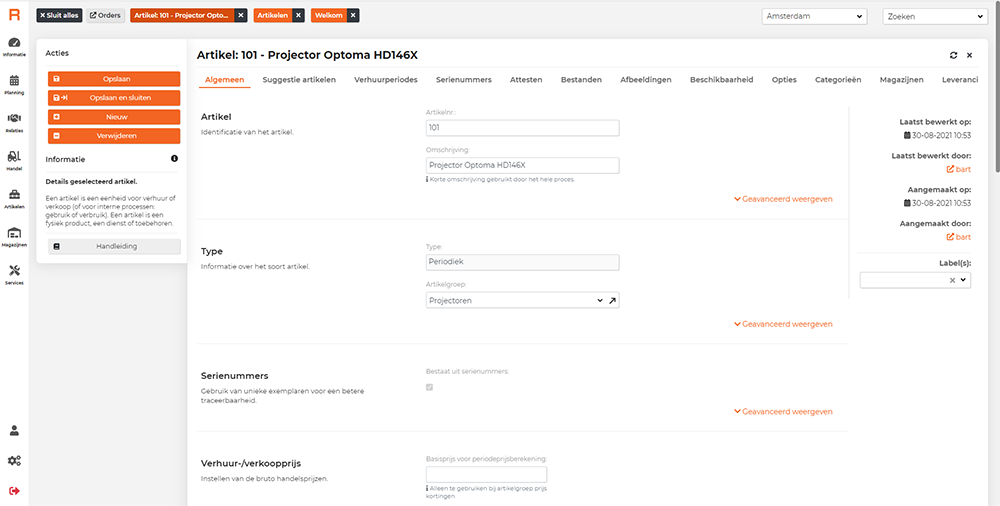Open bart link under Aangemaakt door
The image size is (1000, 506).
959,237
